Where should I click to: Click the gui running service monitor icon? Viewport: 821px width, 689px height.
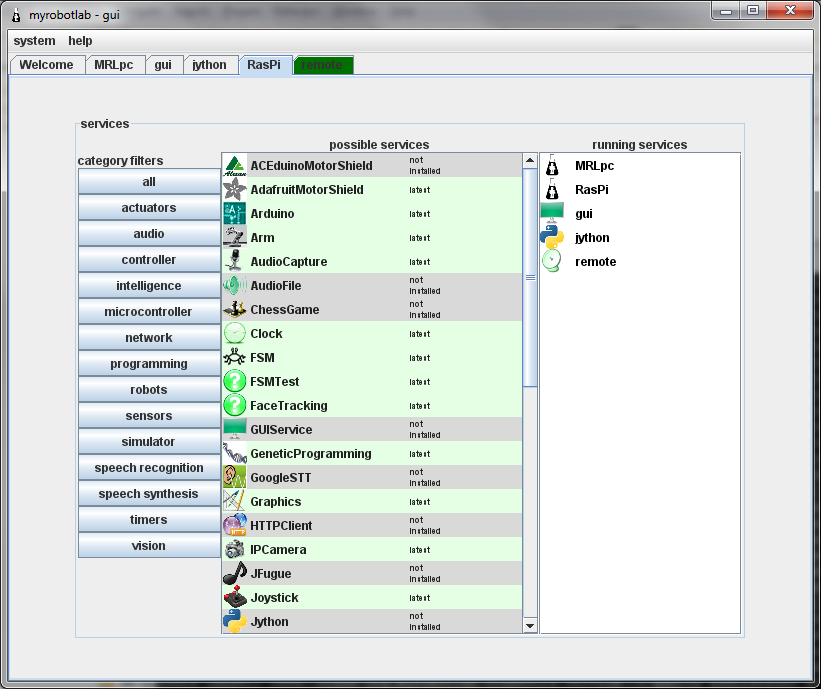tap(552, 214)
